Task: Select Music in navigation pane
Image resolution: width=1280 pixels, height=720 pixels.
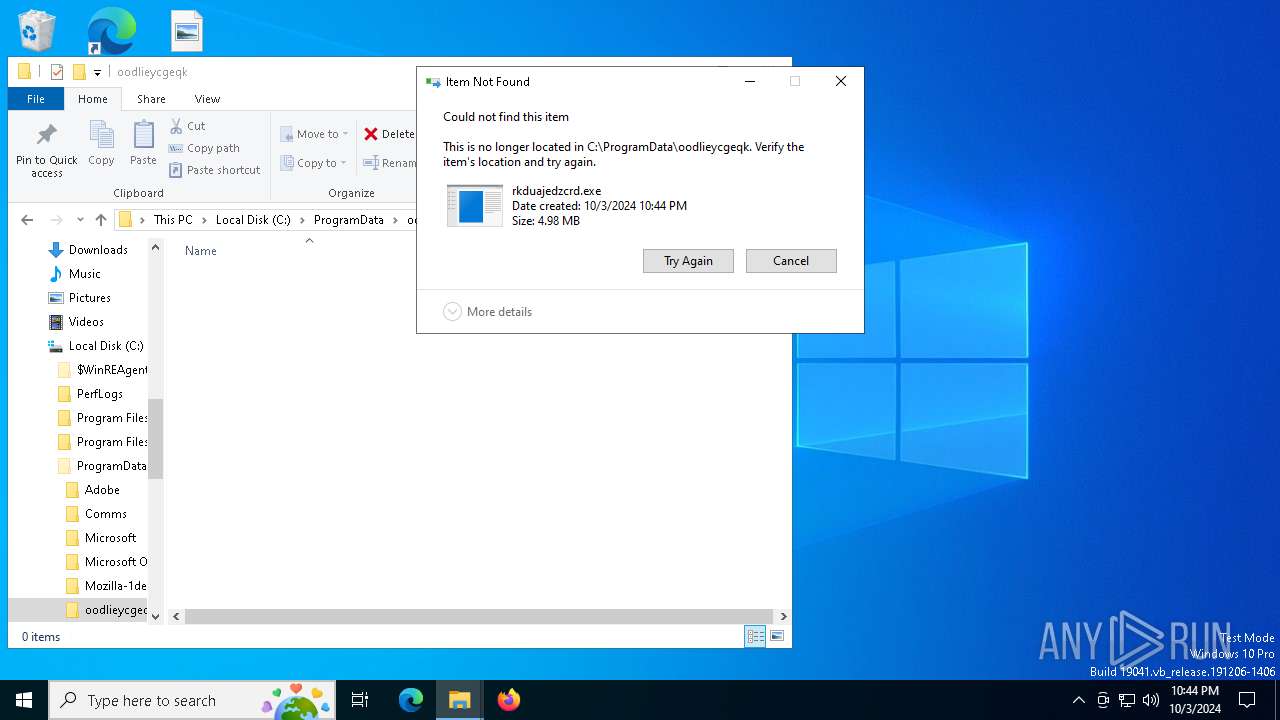Action: pyautogui.click(x=85, y=274)
